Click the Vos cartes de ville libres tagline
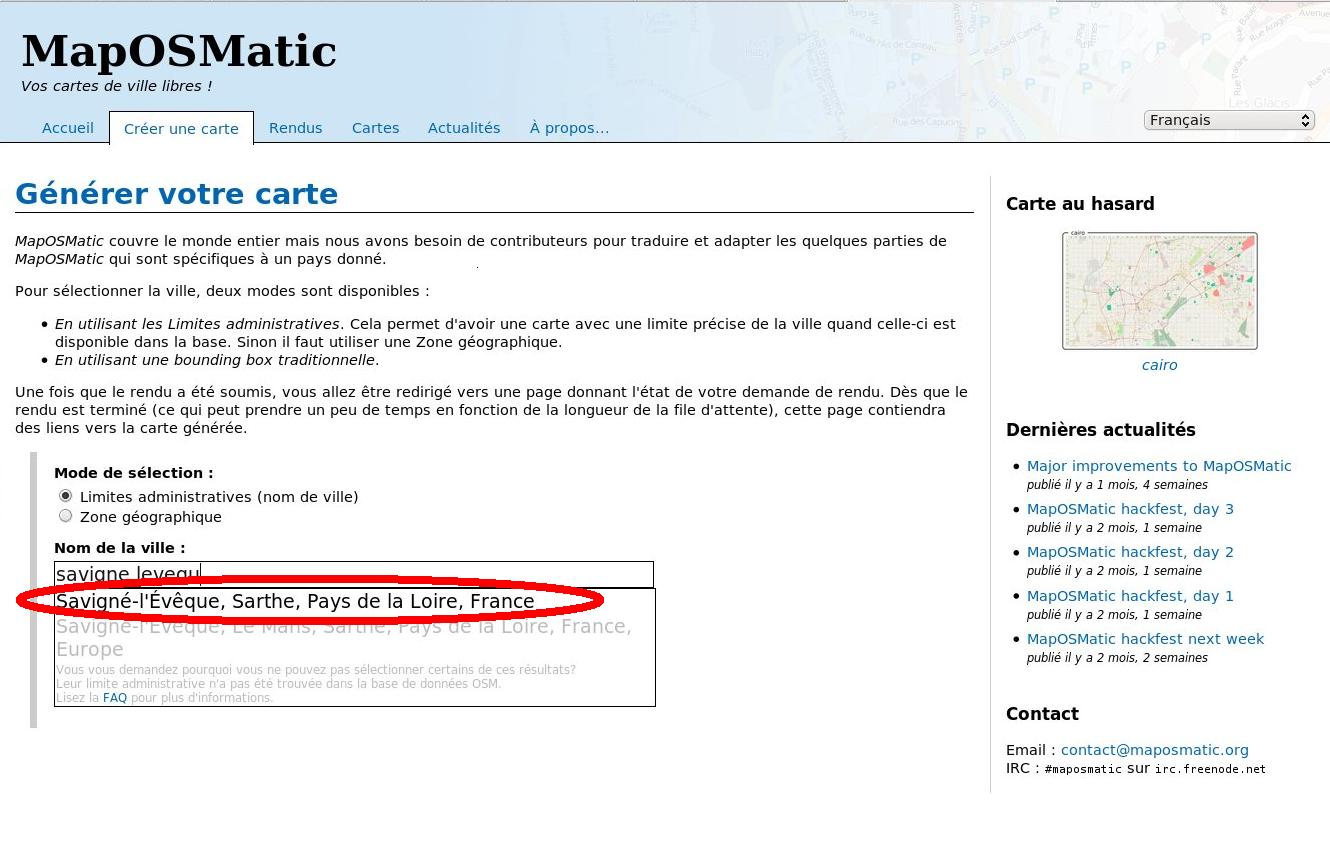 [116, 86]
